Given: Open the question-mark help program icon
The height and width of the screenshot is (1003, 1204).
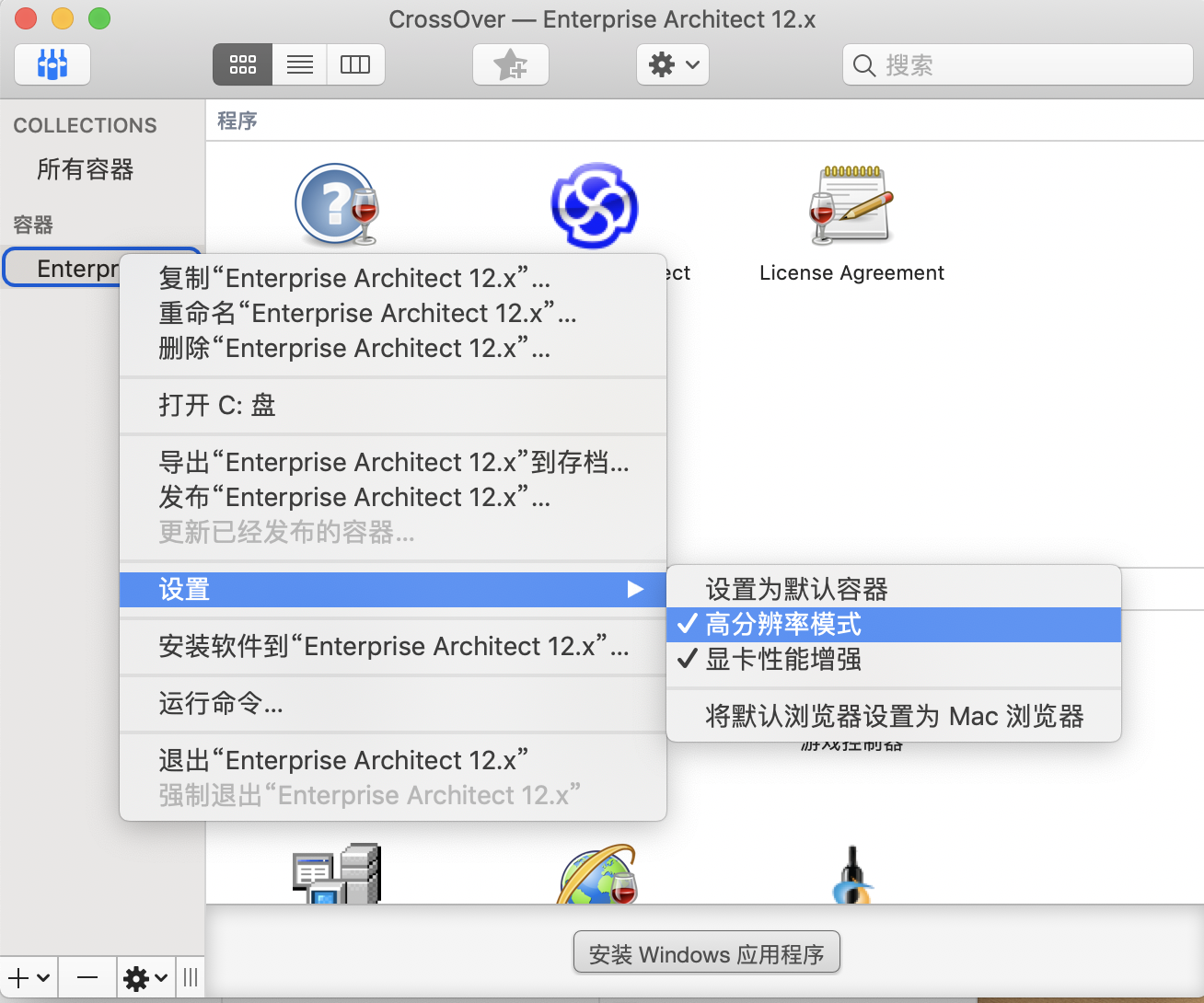Looking at the screenshot, I should pyautogui.click(x=337, y=204).
